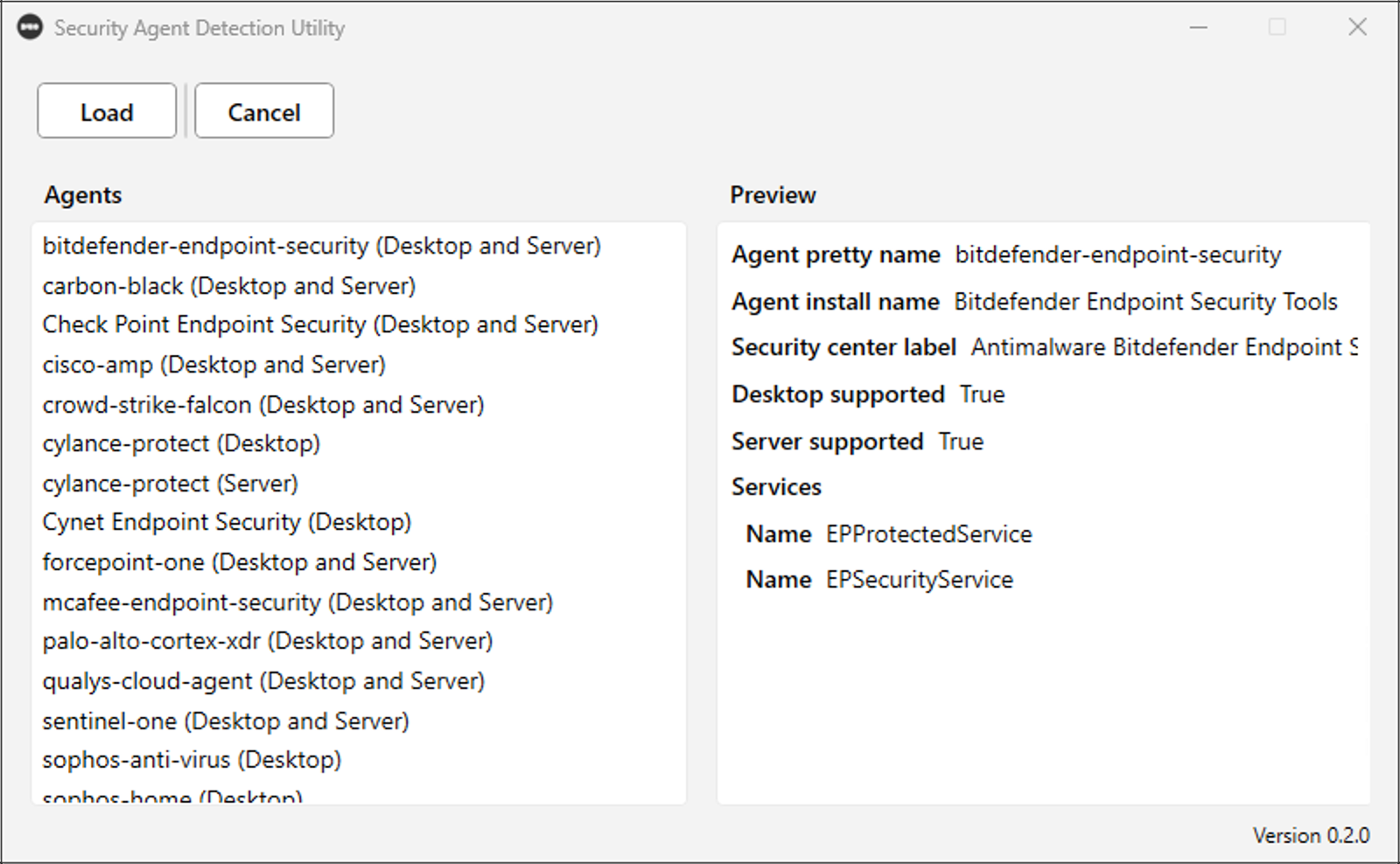Click the Desktop supported True value

pos(982,394)
